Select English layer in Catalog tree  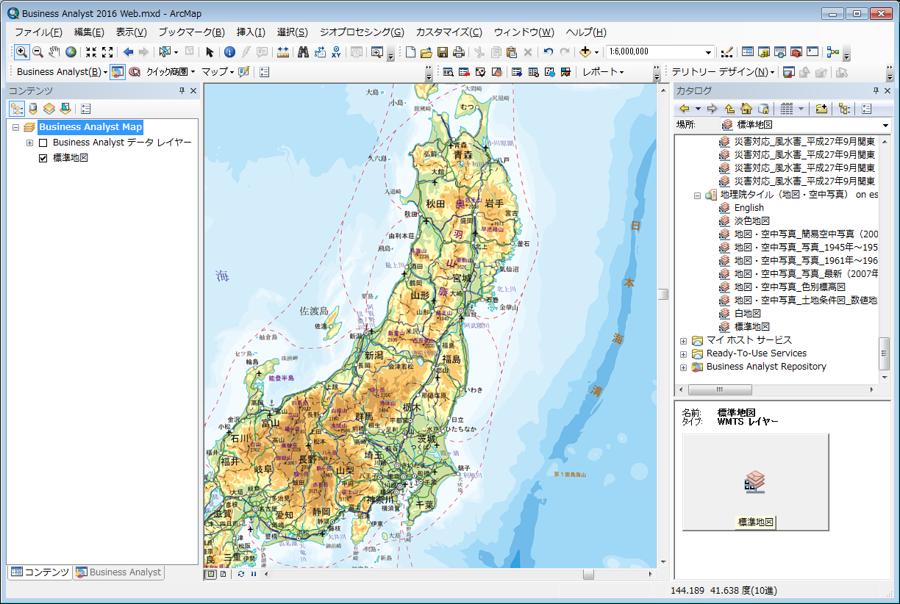coord(749,208)
